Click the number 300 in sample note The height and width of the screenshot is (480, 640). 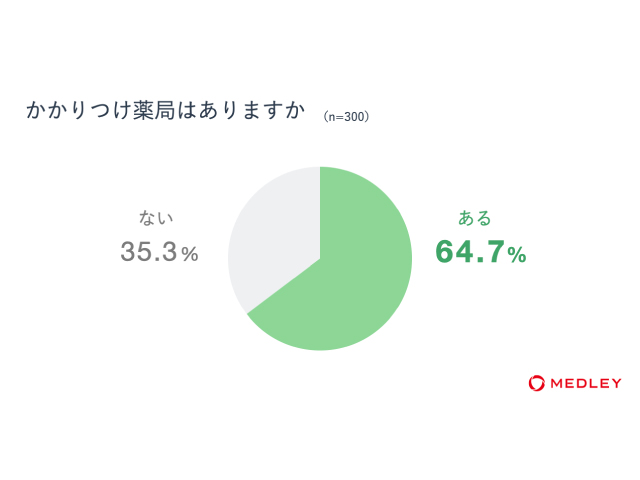coord(354,117)
